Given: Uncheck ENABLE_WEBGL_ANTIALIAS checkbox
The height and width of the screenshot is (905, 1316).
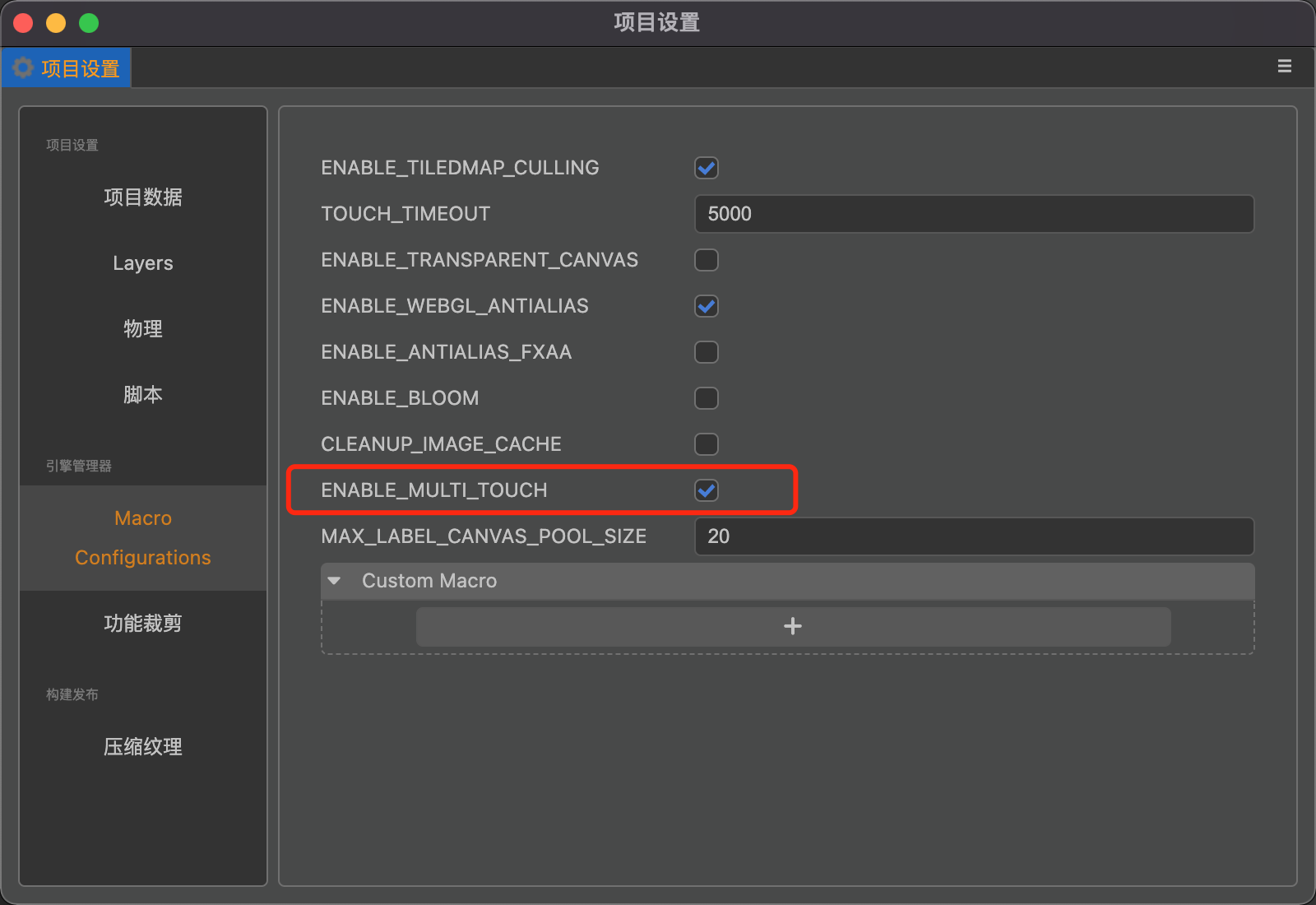Looking at the screenshot, I should (707, 306).
